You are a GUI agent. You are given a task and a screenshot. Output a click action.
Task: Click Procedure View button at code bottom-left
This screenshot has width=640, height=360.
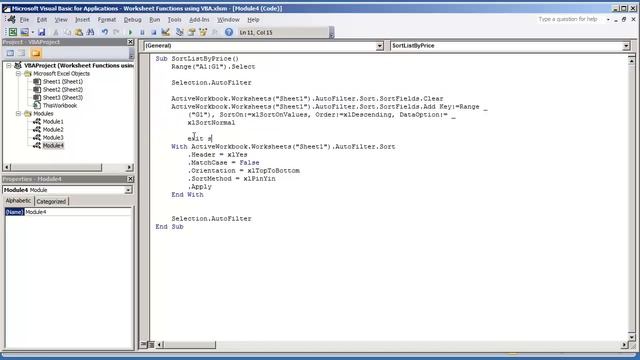click(144, 345)
